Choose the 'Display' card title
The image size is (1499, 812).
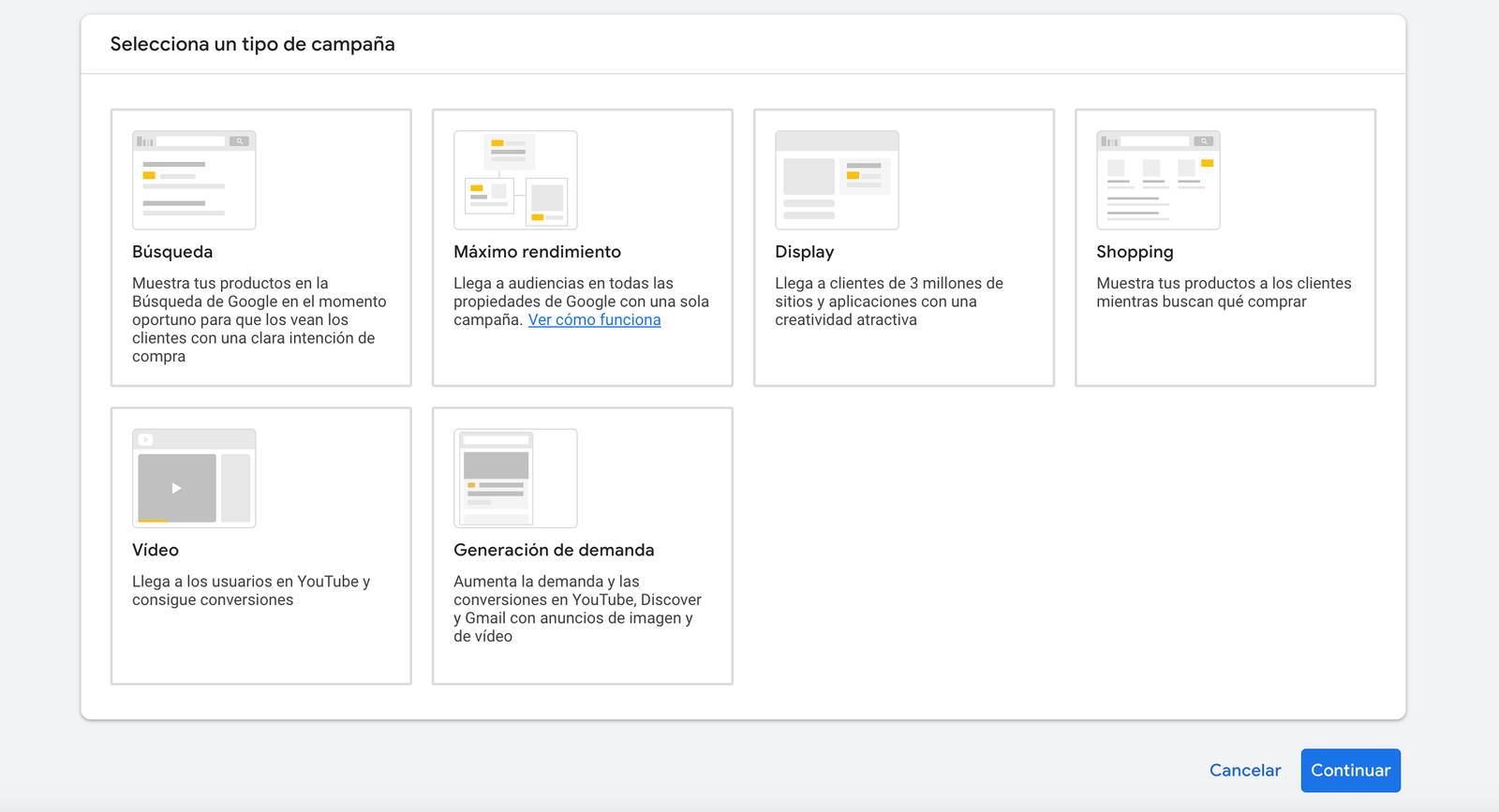[805, 252]
